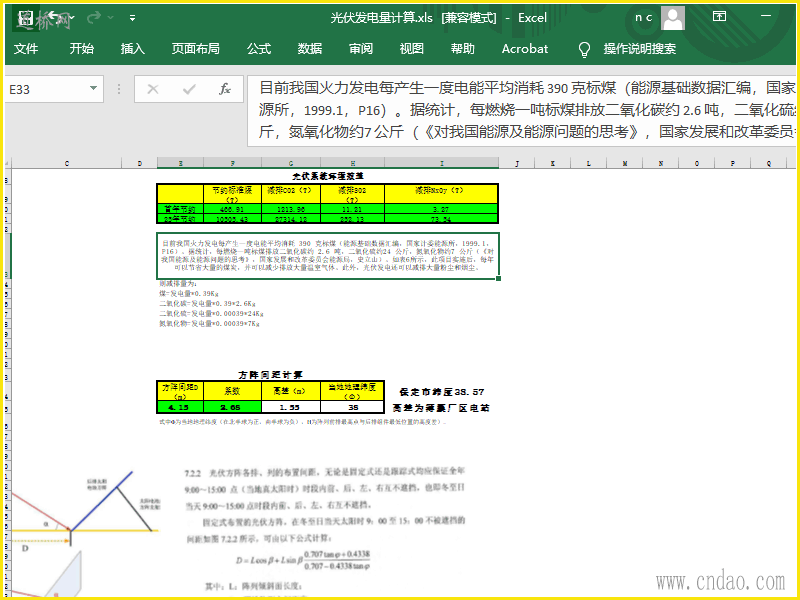Open the 文件 tab
Viewport: 800px width, 600px height.
[x=26, y=48]
